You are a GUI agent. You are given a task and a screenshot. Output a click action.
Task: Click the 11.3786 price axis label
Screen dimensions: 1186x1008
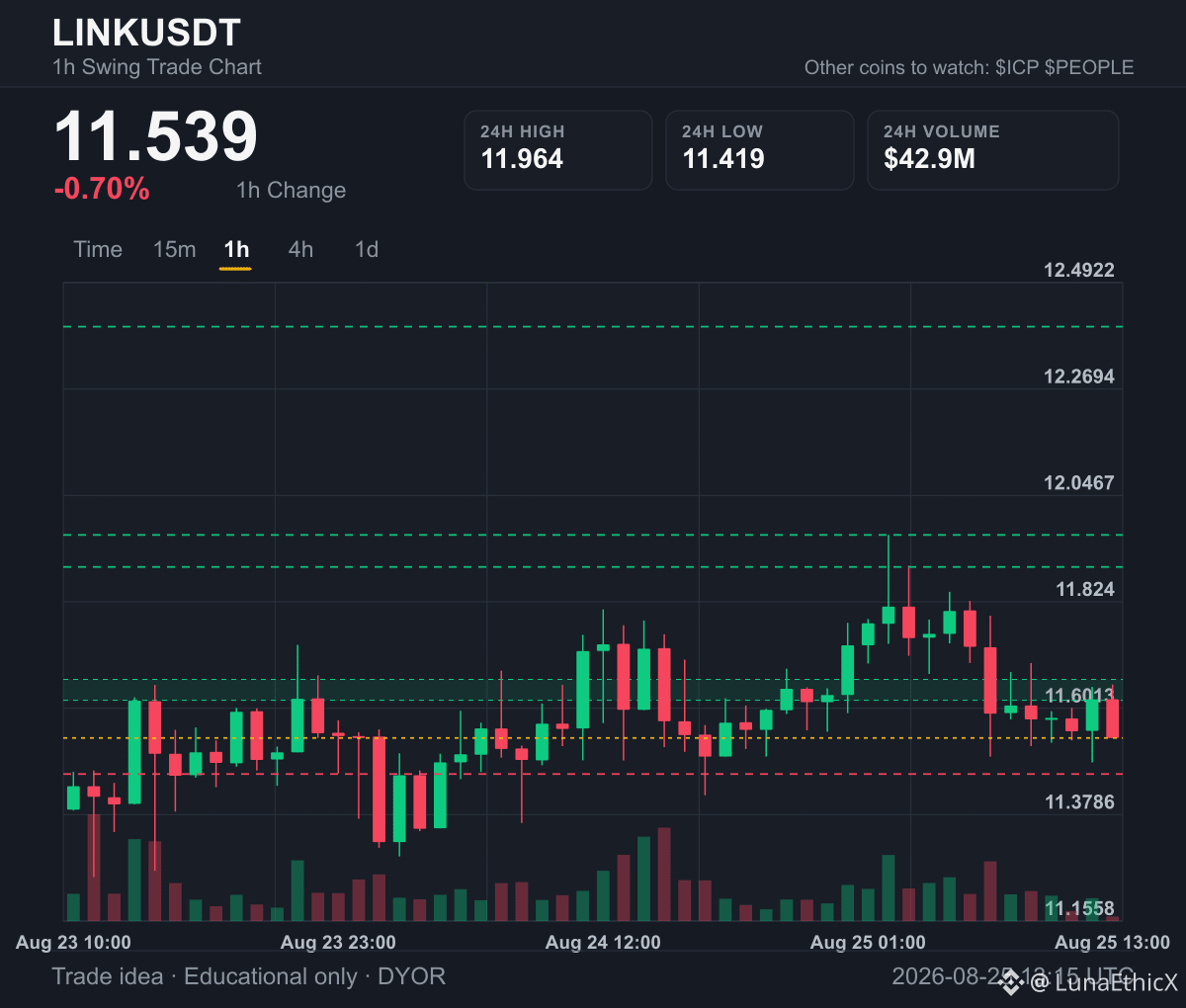[1079, 801]
